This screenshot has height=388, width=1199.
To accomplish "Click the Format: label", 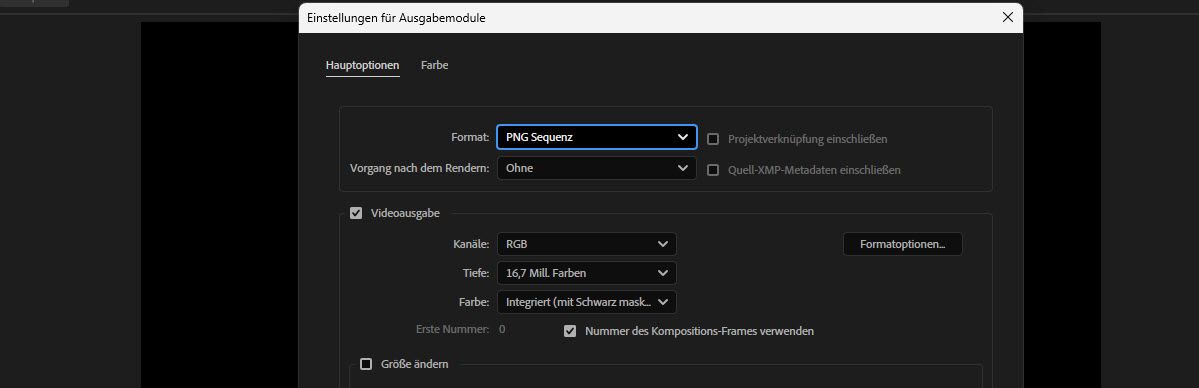I will [470, 138].
